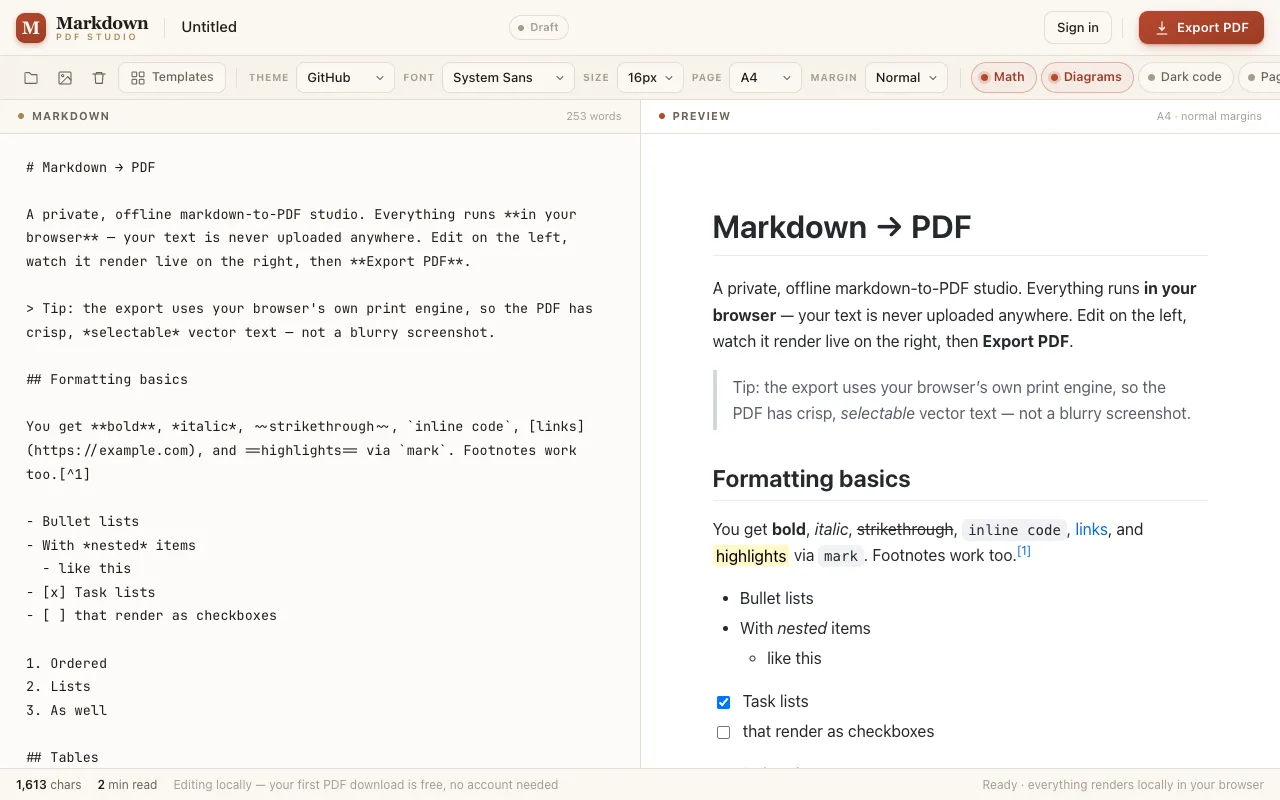Toggle the Math option off
The width and height of the screenshot is (1280, 800).
coord(1002,77)
